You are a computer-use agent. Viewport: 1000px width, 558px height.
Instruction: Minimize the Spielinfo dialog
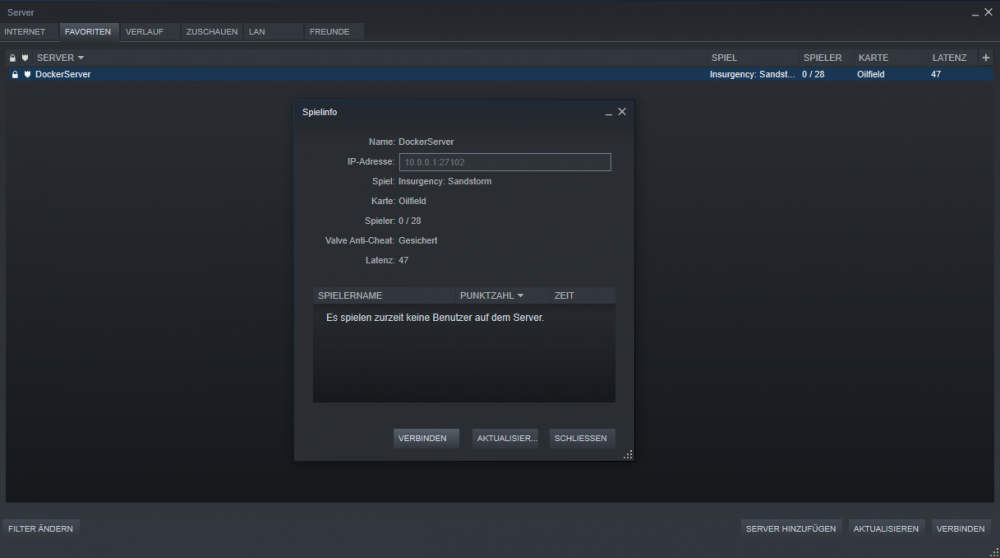pos(608,113)
